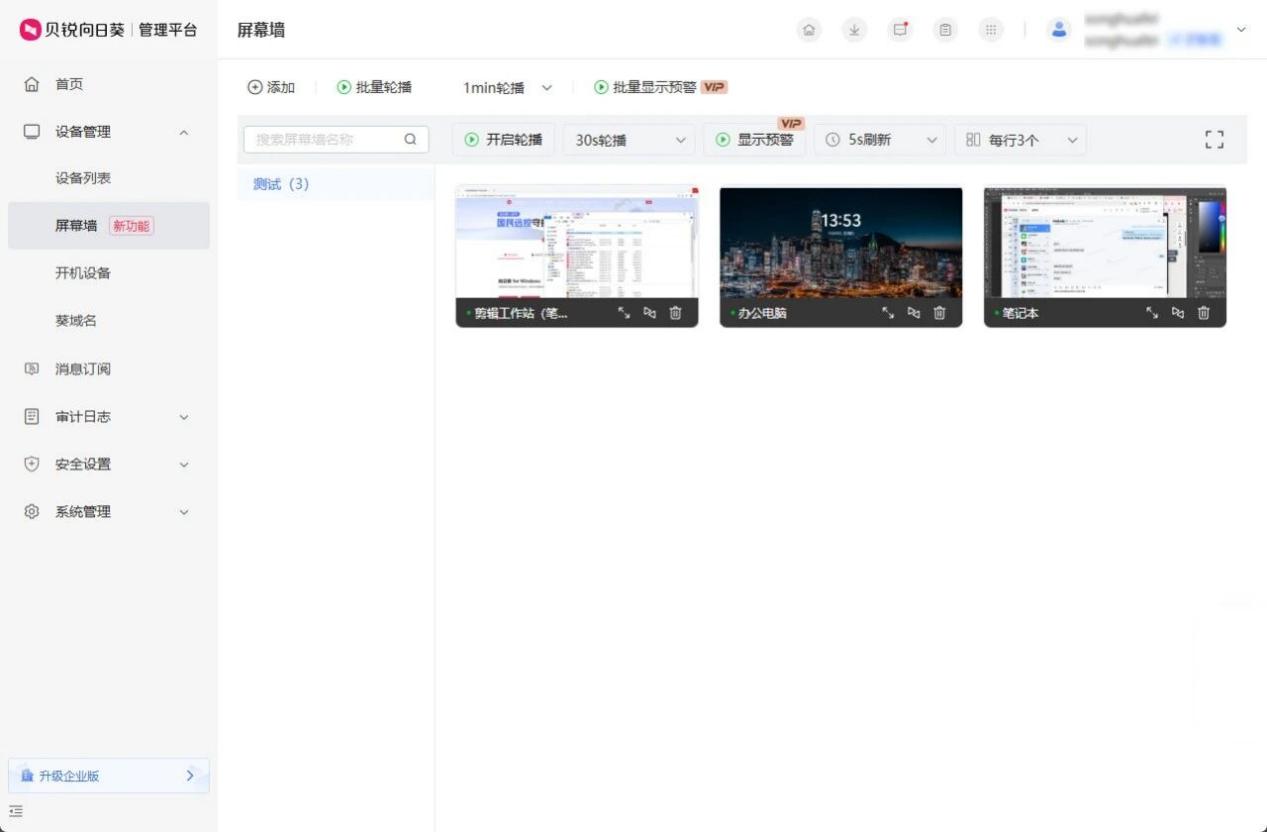Click expand icon on 办公电脑 card

[888, 313]
